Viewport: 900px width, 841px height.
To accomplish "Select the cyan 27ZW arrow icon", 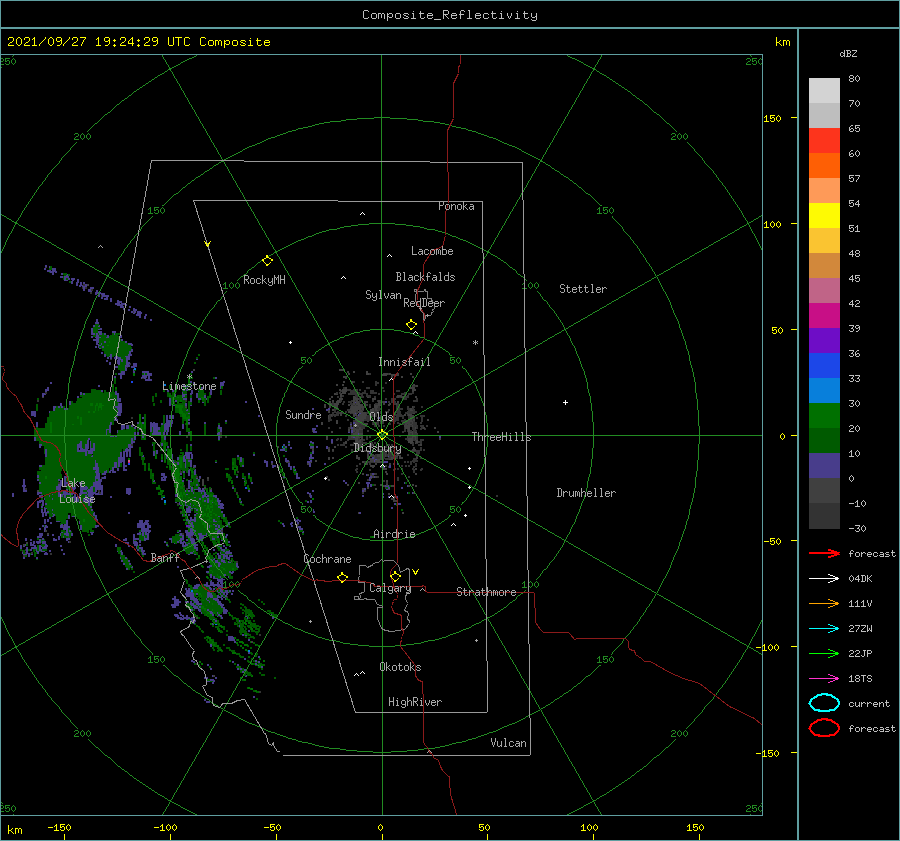I will 824,629.
